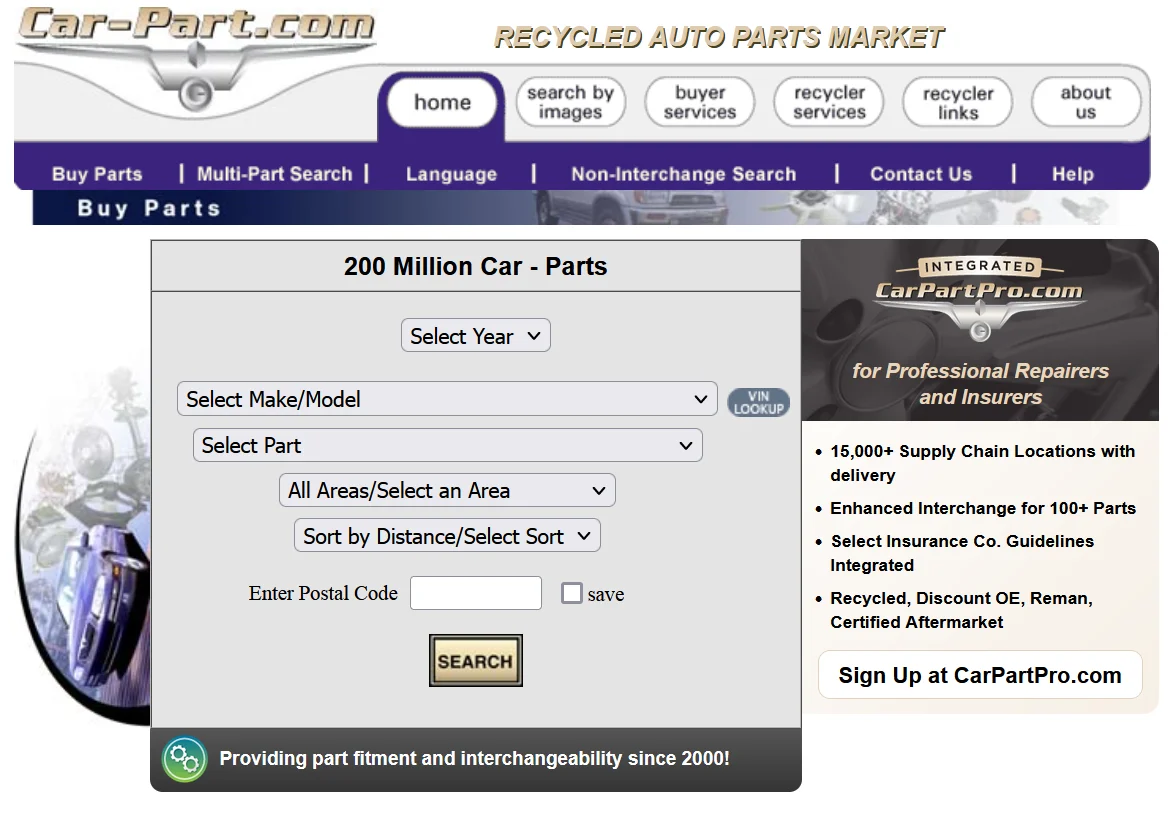Go to the buyer services tab
This screenshot has width=1170, height=814.
click(700, 102)
